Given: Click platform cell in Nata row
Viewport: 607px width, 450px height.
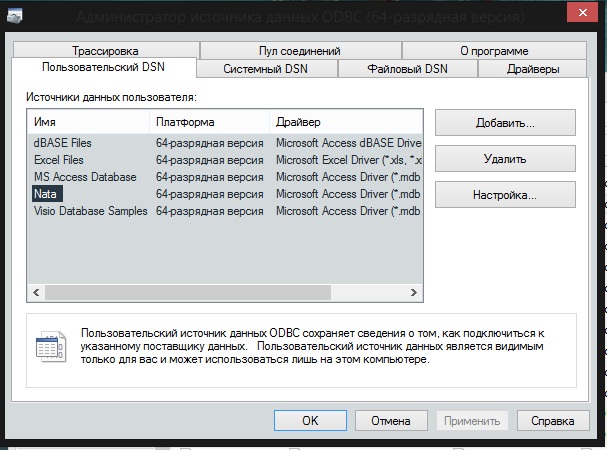Looking at the screenshot, I should [x=209, y=194].
